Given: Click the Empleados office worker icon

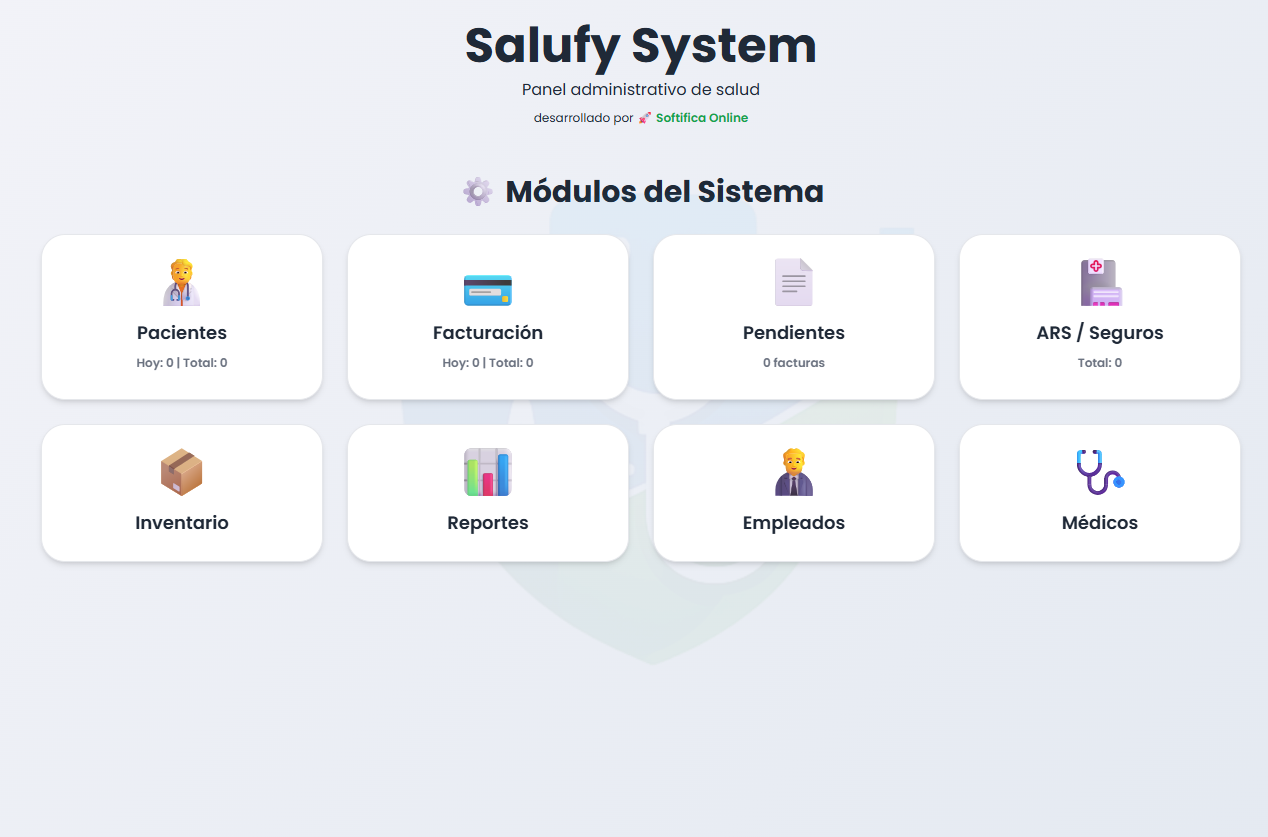Looking at the screenshot, I should coord(793,471).
